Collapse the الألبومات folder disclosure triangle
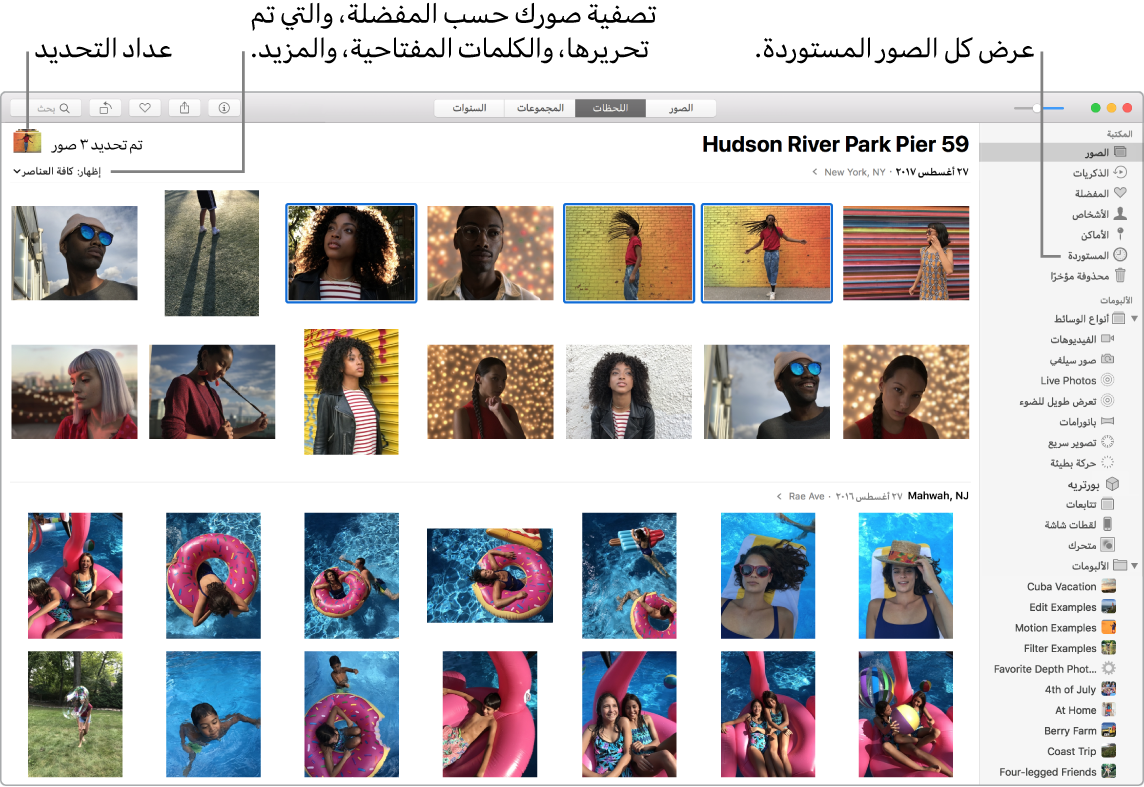Viewport: 1144px width, 787px height. point(1135,566)
